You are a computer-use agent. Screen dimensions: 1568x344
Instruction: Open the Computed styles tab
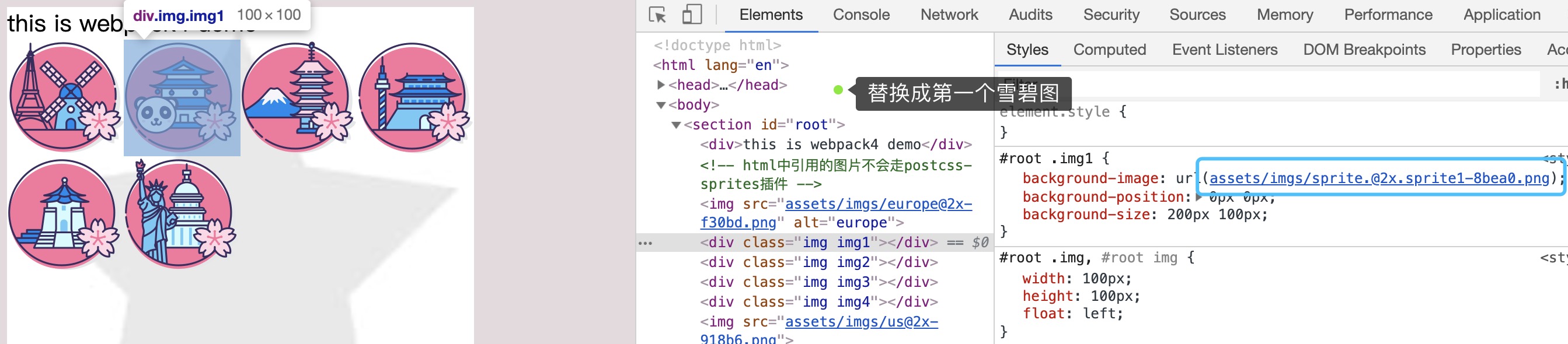1109,50
